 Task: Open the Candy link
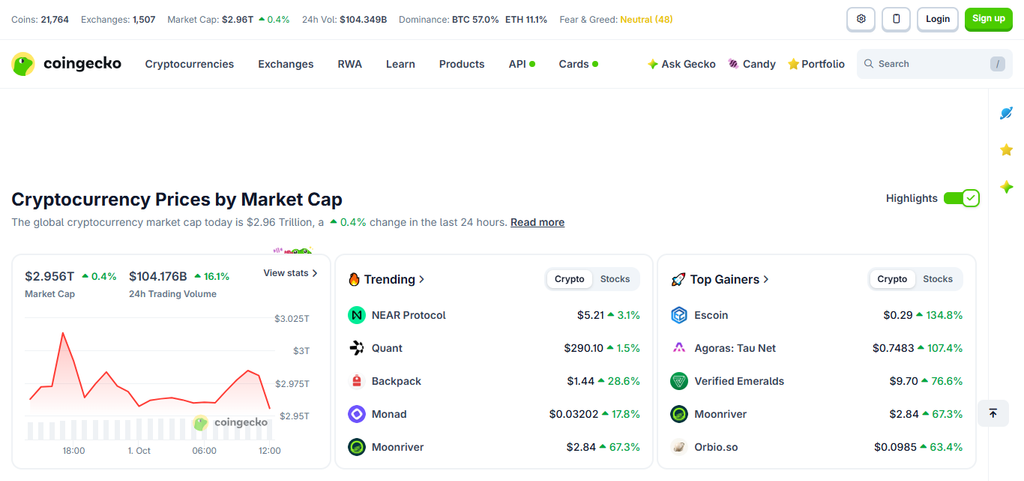pos(752,64)
